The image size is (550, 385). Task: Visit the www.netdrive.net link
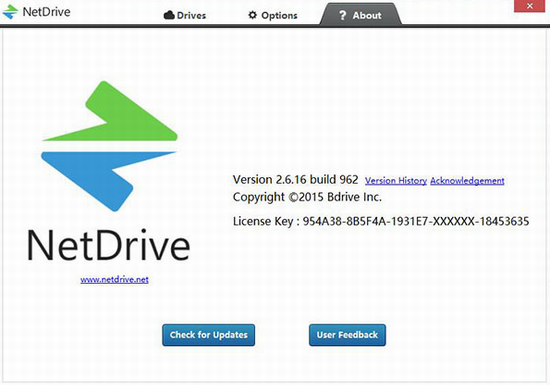114,279
